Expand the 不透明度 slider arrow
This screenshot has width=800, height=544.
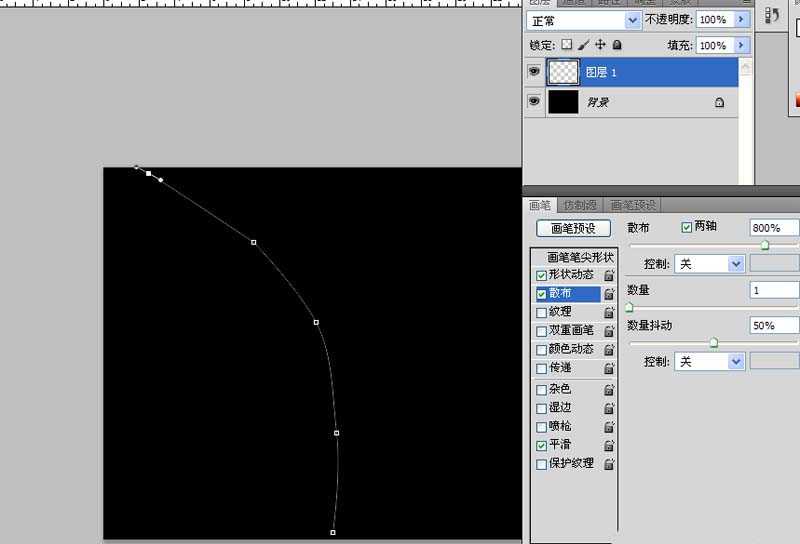741,20
